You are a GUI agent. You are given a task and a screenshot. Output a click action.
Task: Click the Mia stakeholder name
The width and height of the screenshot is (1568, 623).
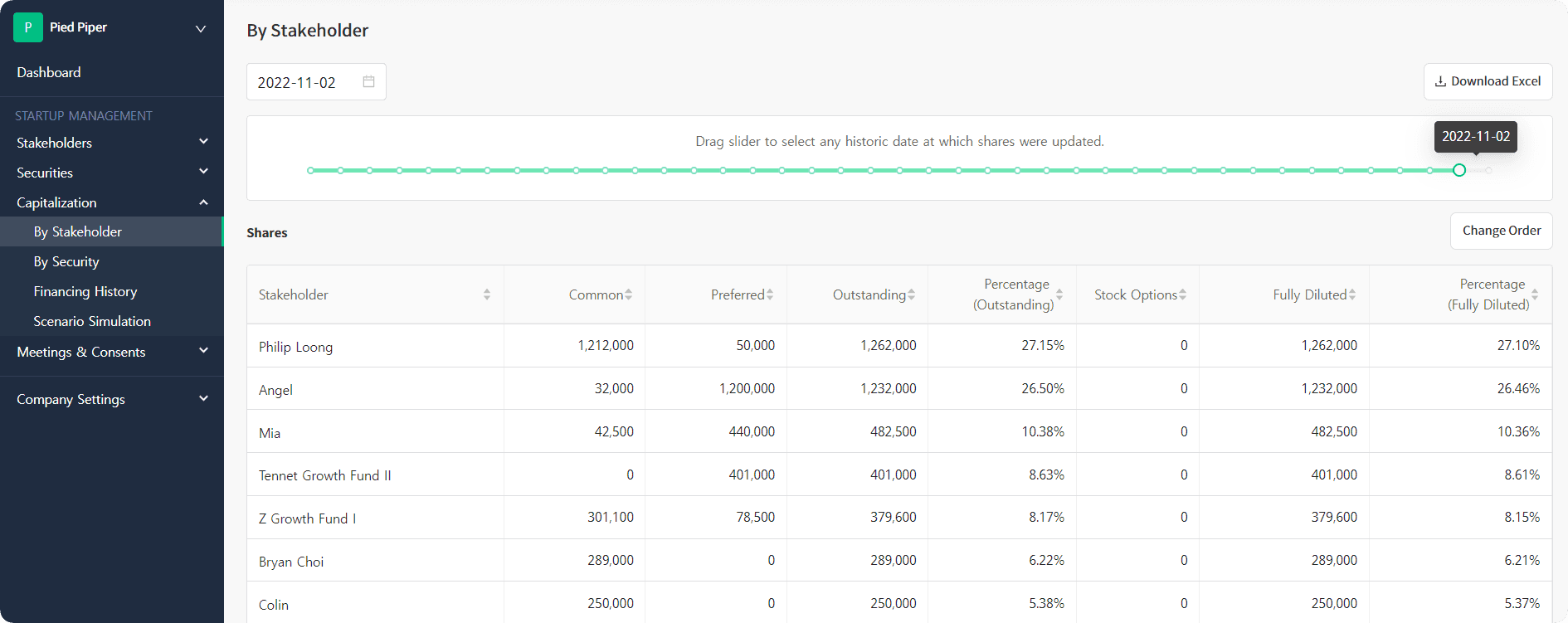coord(270,433)
